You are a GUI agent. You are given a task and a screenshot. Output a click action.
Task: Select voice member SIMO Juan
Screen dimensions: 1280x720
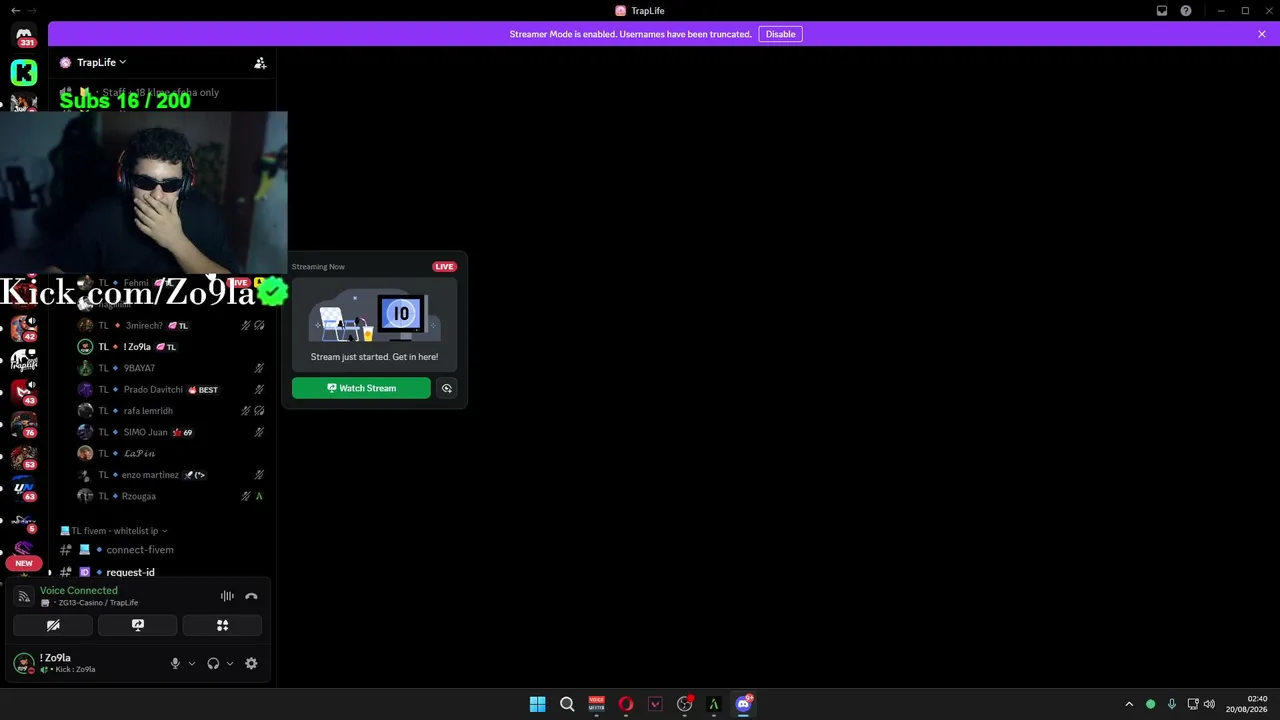(170, 432)
